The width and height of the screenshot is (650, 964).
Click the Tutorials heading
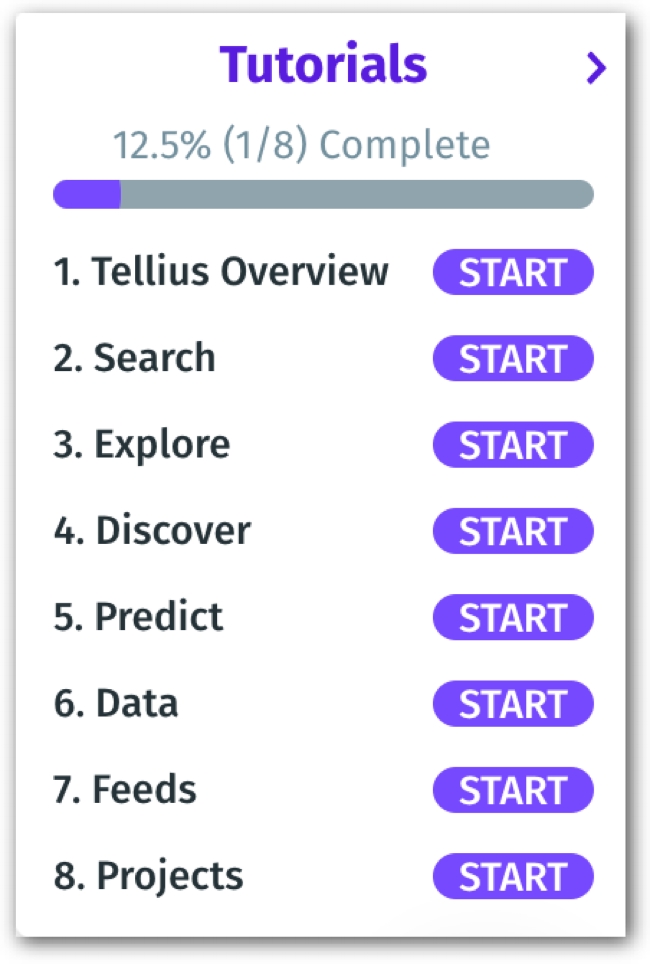coord(323,66)
